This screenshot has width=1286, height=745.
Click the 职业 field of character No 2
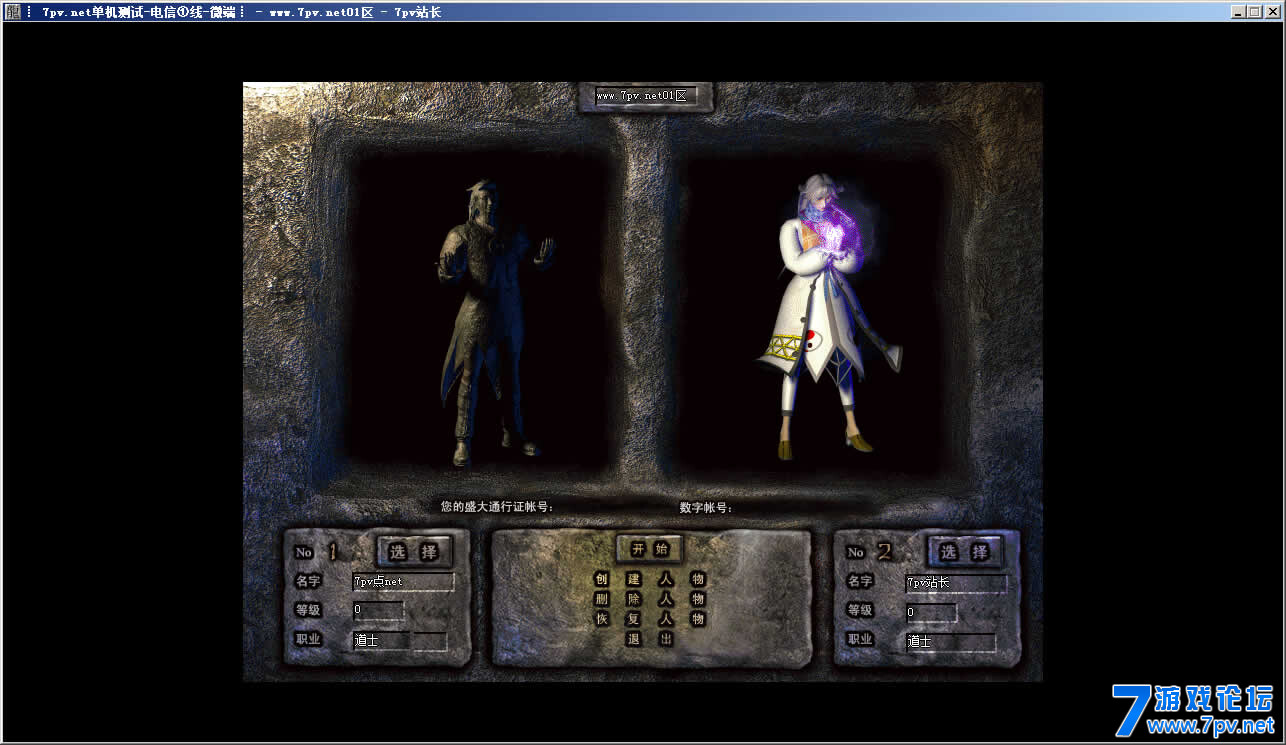click(950, 641)
